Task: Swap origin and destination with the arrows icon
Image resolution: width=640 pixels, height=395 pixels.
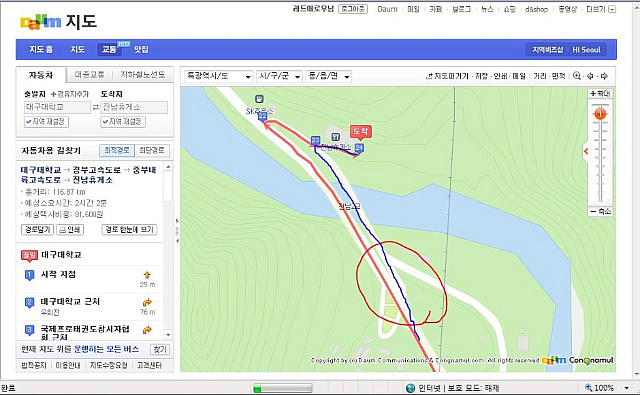Action: tap(96, 107)
